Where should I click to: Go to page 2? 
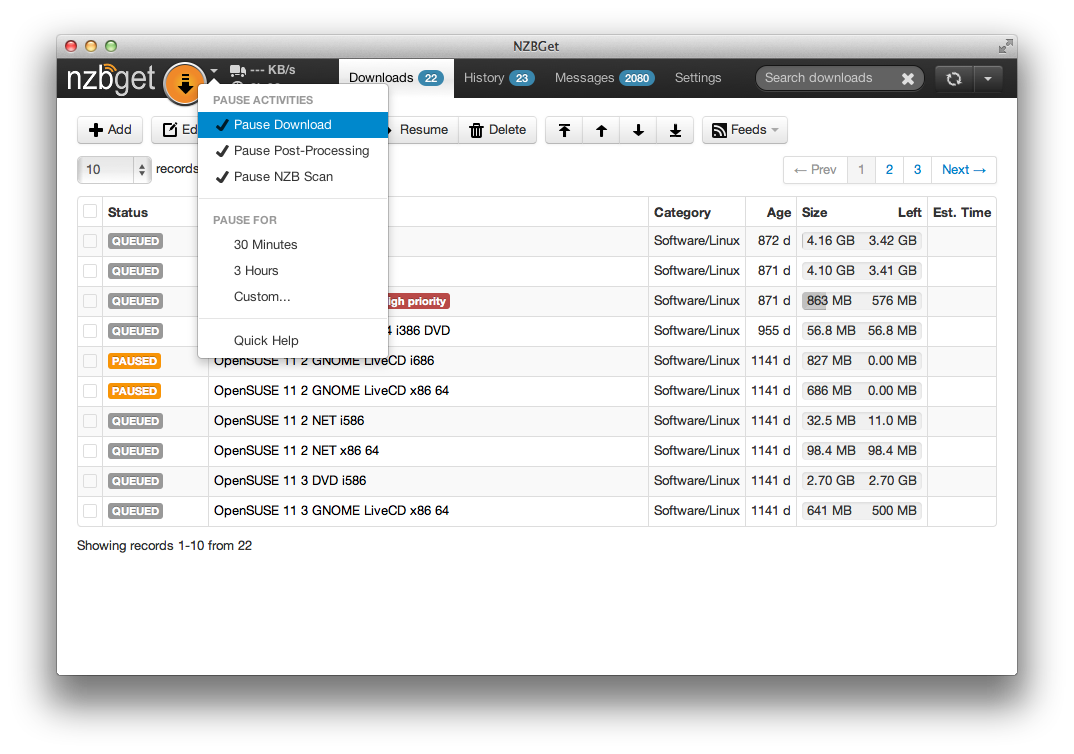889,170
